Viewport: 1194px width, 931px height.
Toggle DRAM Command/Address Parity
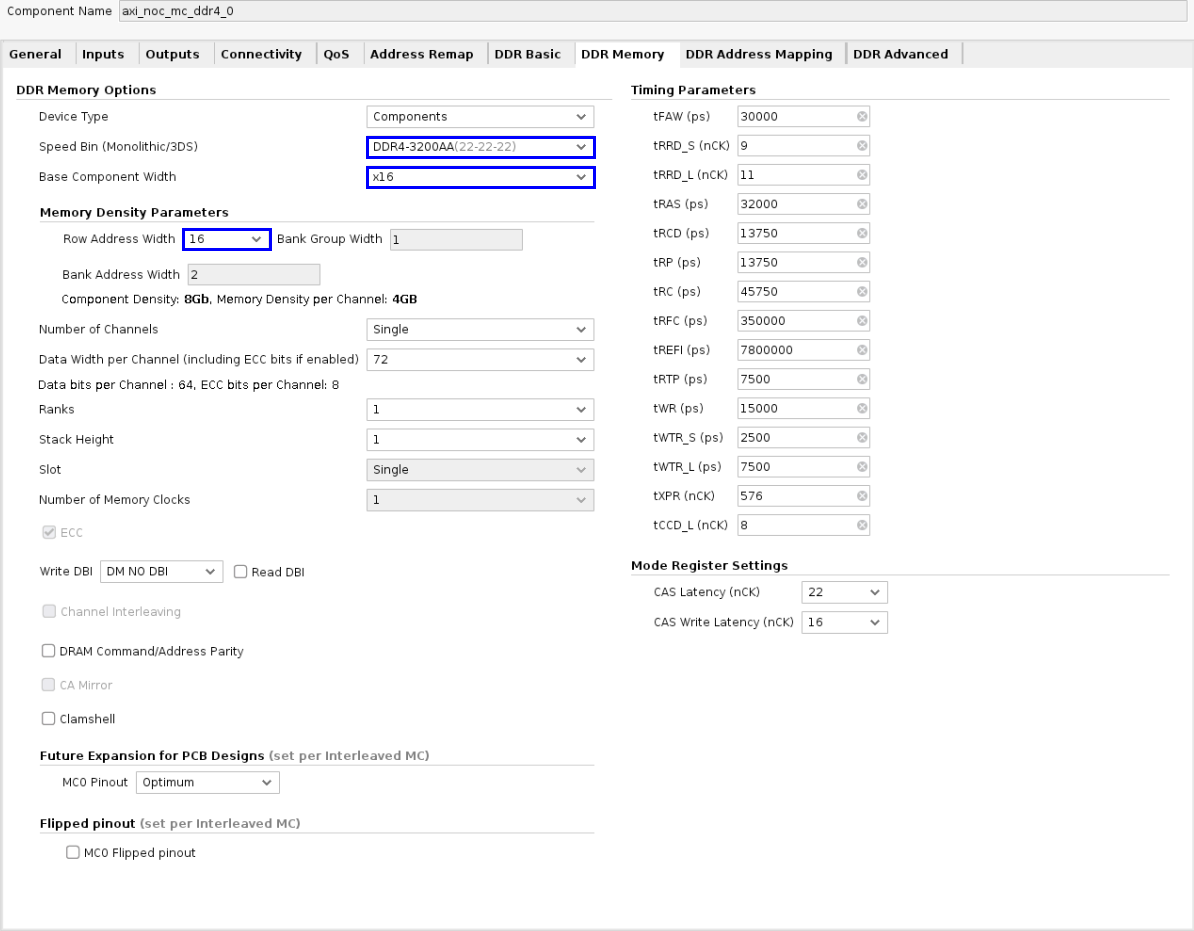pyautogui.click(x=49, y=651)
